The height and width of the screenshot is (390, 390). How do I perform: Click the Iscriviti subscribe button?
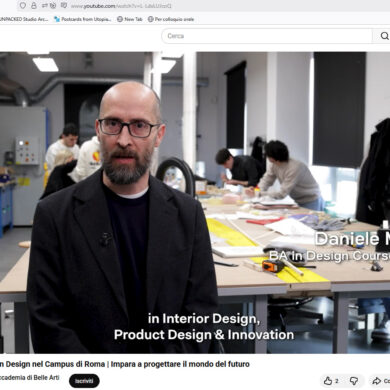pyautogui.click(x=84, y=381)
